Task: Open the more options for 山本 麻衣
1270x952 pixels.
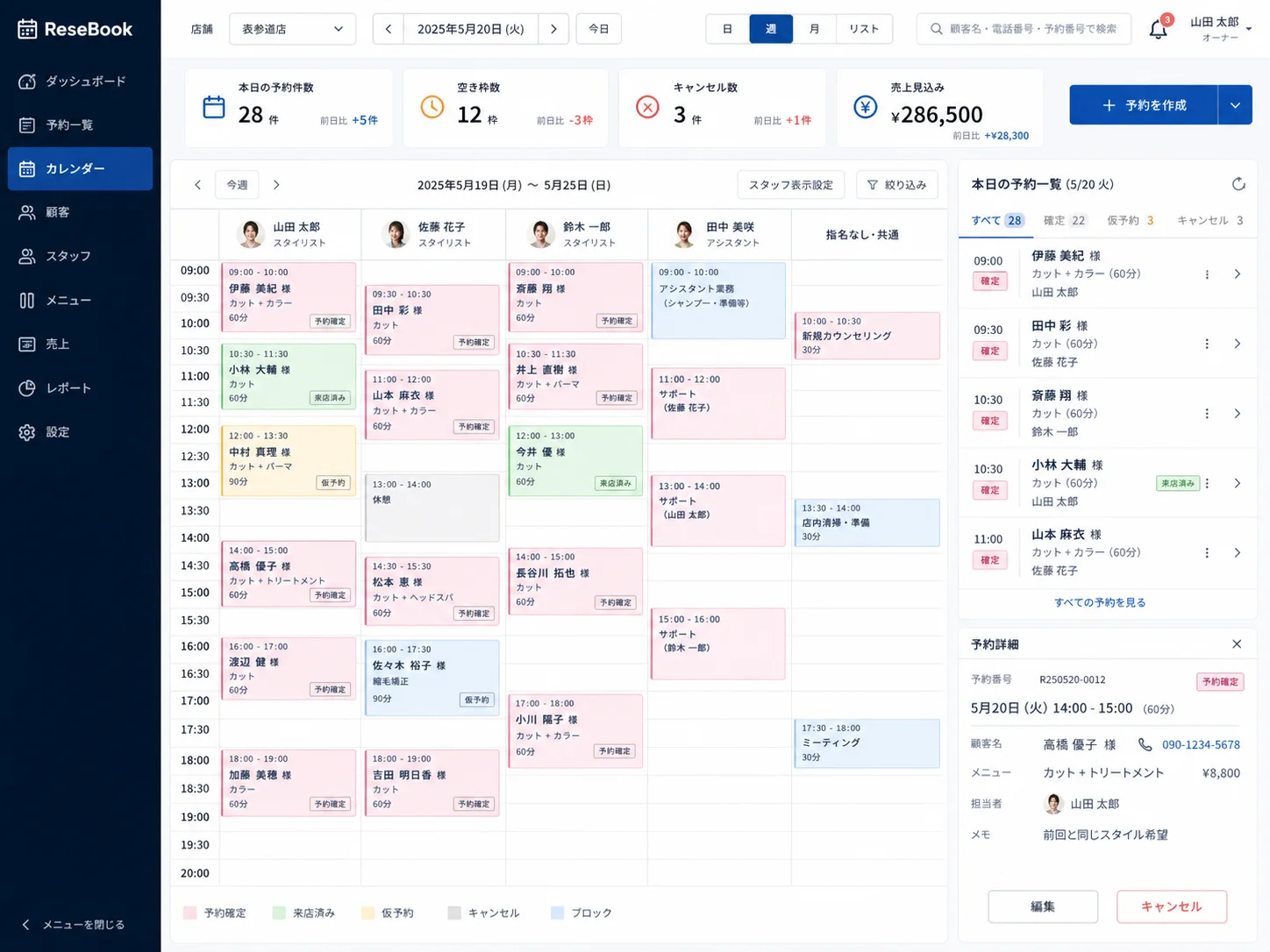Action: coord(1207,553)
